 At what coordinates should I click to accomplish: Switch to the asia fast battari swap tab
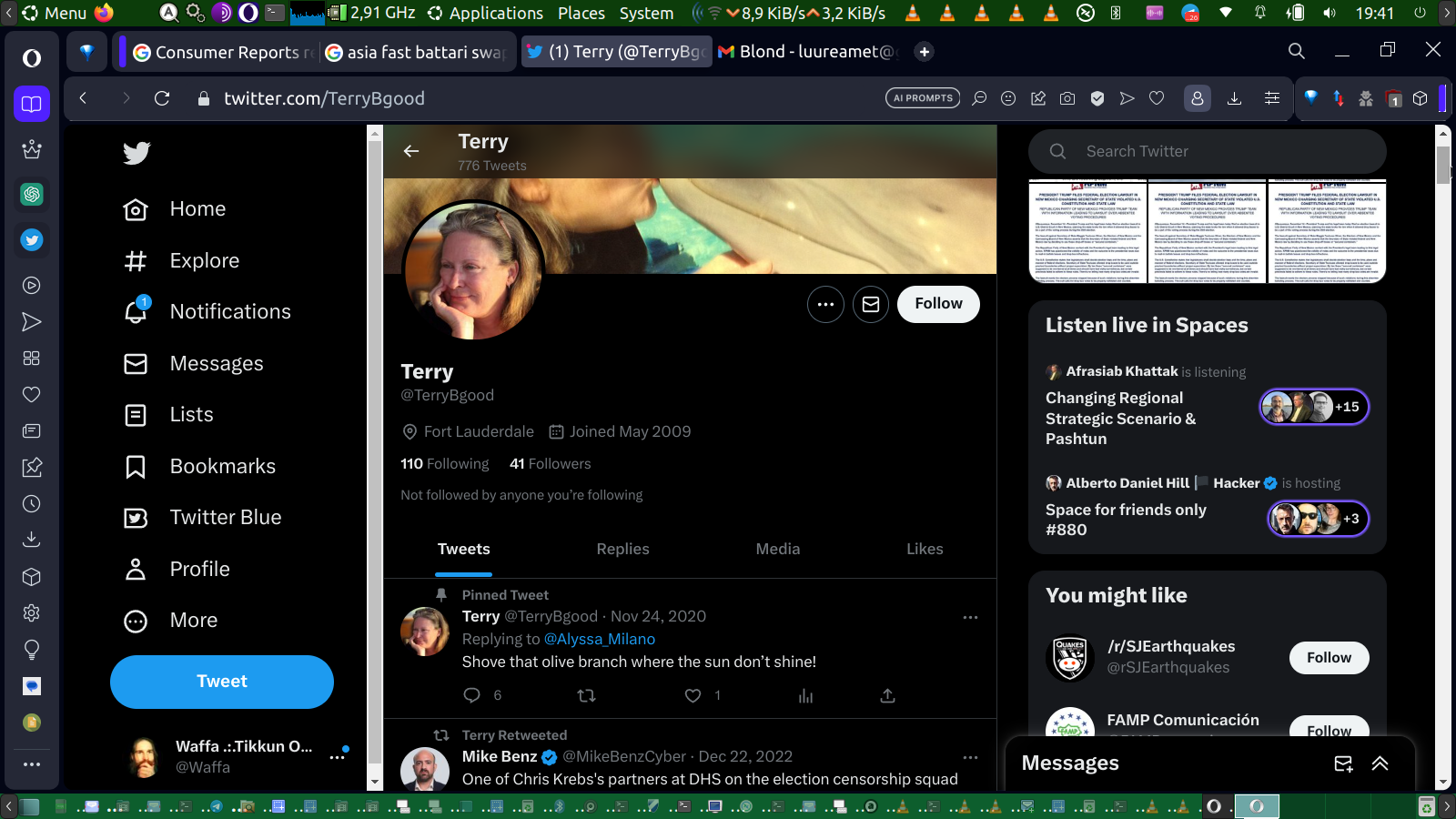coord(416,53)
